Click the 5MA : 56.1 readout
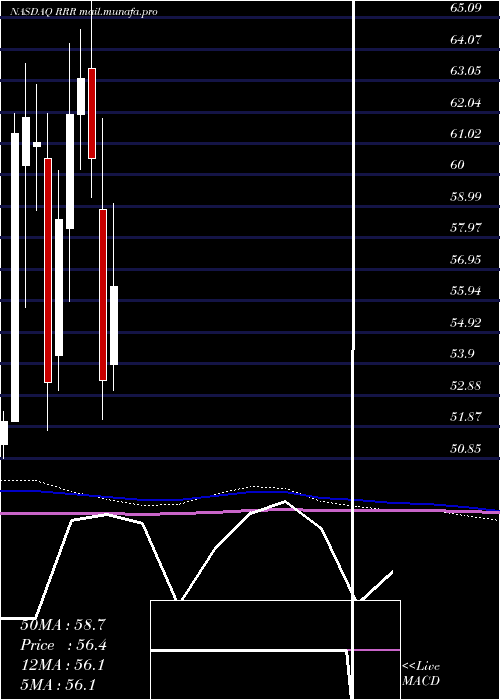 coord(57,685)
